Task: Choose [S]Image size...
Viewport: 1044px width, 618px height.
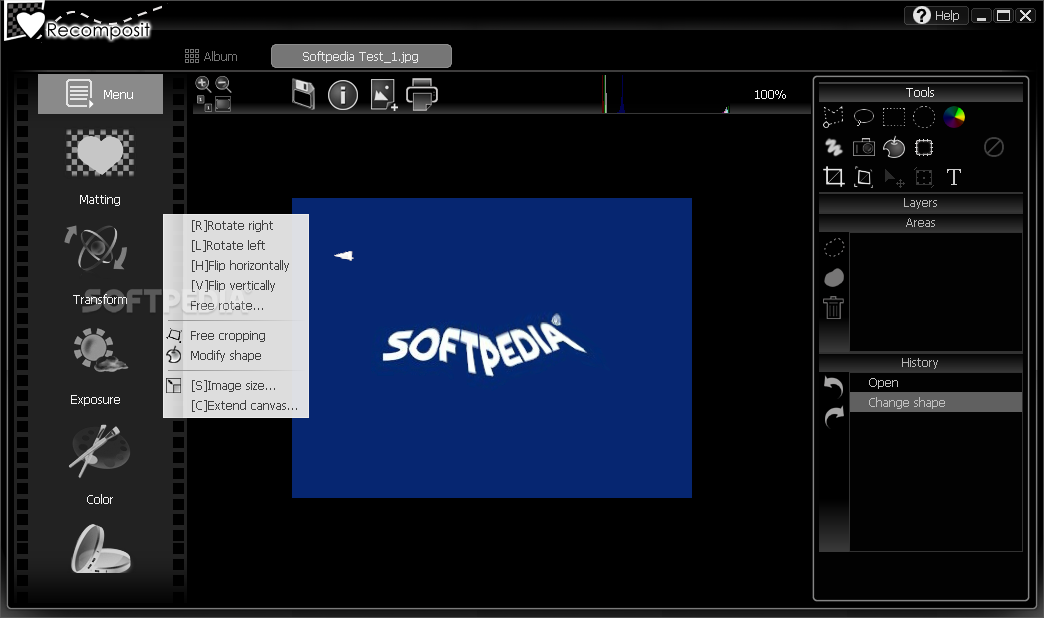Action: pyautogui.click(x=236, y=386)
